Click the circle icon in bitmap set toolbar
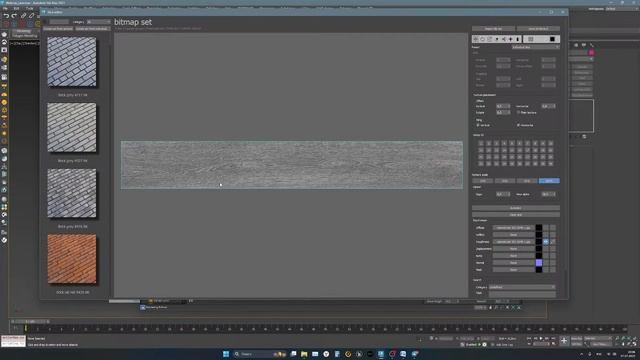640x360 pixels. point(483,39)
